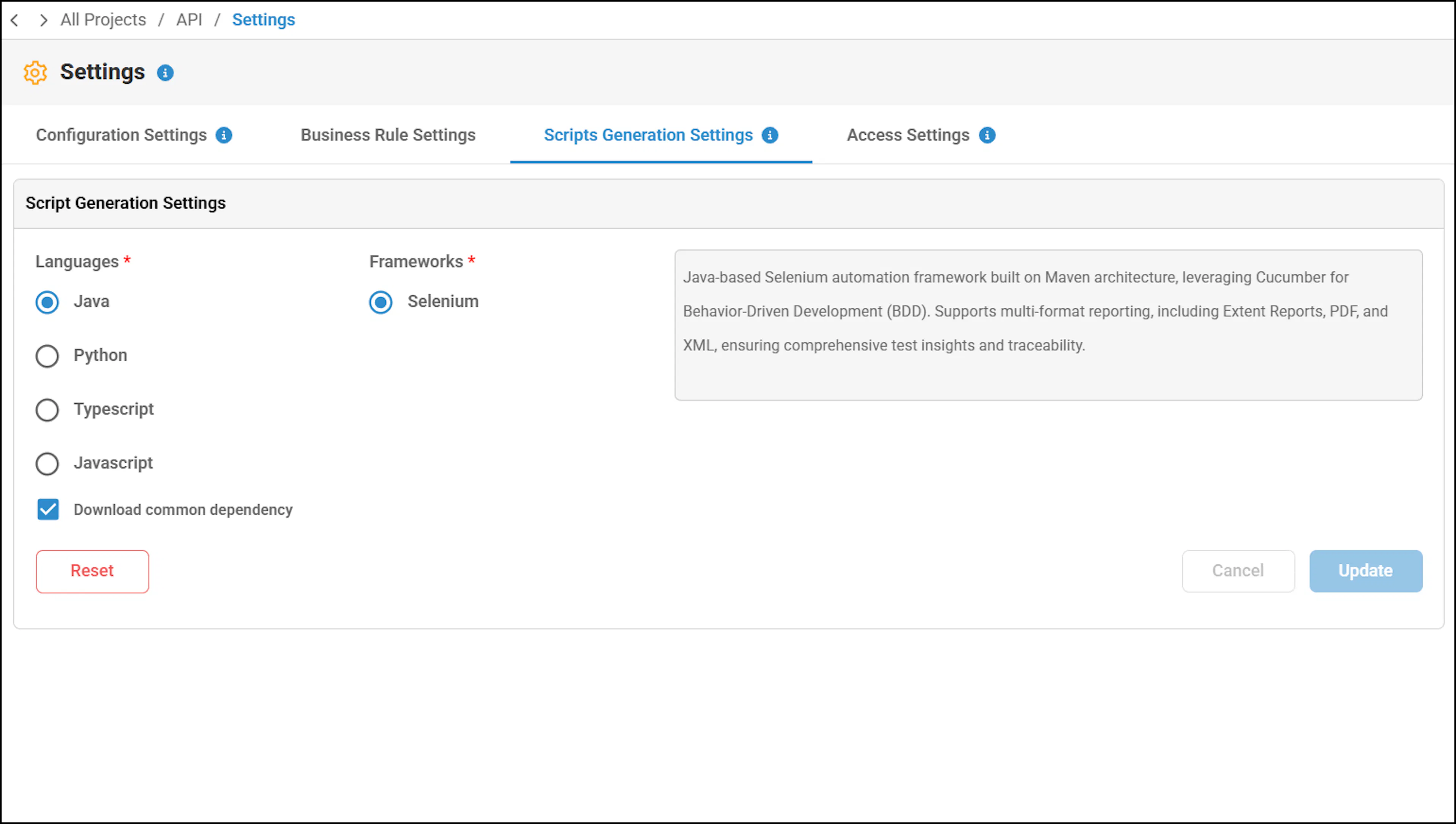Click the blue Update button
1456x824 pixels.
[1365, 571]
